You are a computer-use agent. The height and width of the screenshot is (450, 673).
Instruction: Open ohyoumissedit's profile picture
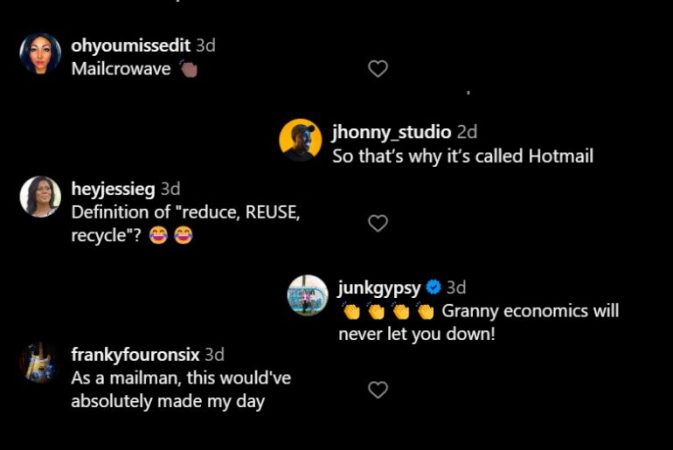pyautogui.click(x=41, y=54)
